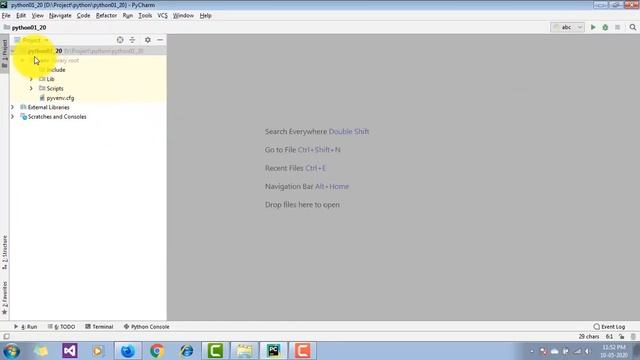Open the abc run configuration dropdown
Screen dimensions: 640x360
click(567, 27)
